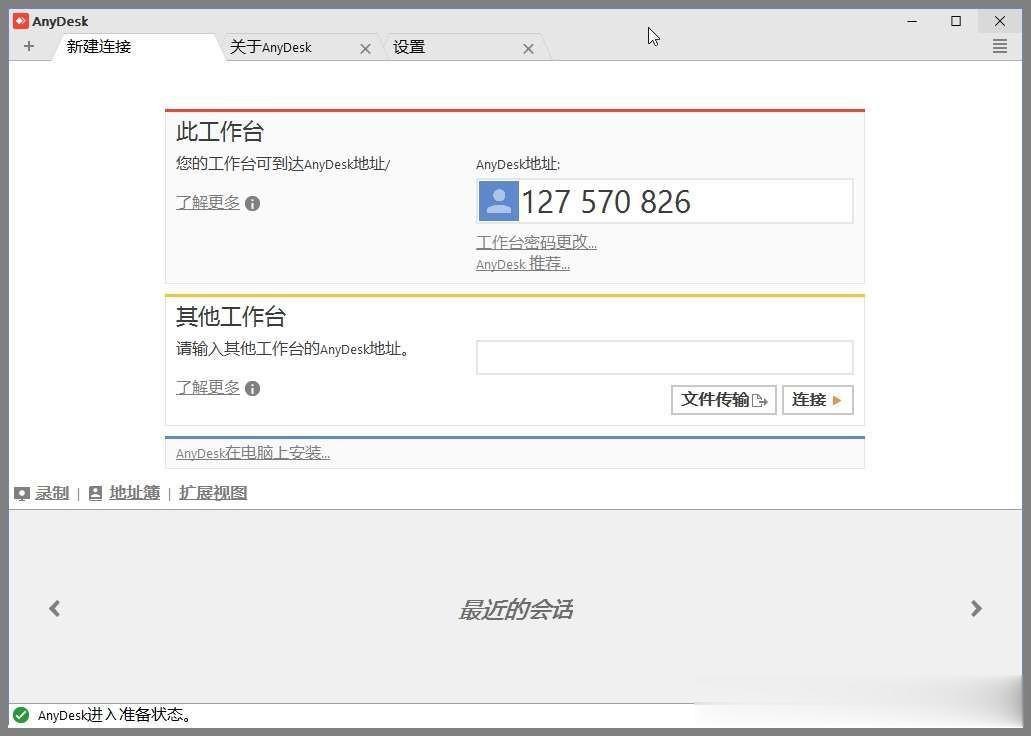This screenshot has height=736, width=1031.
Task: Click the 最近的会话 label
Action: tap(516, 610)
